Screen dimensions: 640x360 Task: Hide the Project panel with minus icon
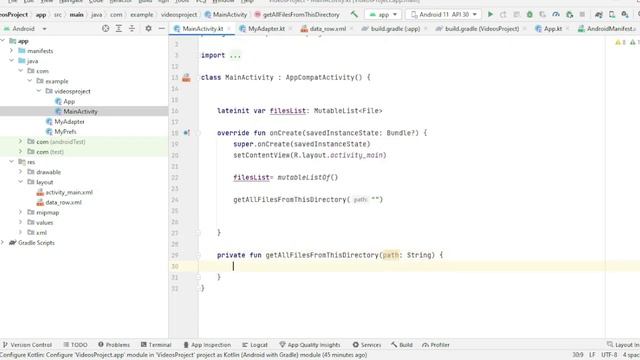click(x=162, y=29)
